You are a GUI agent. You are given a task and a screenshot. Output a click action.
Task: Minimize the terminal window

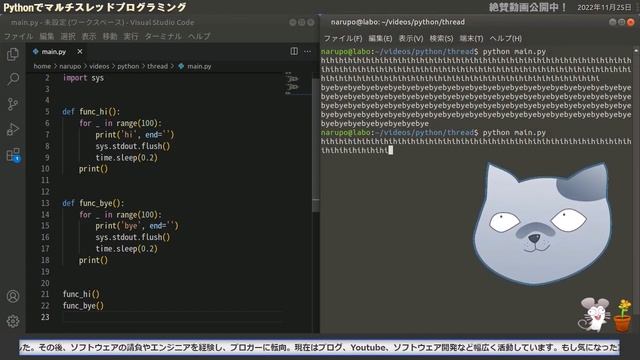(x=612, y=22)
